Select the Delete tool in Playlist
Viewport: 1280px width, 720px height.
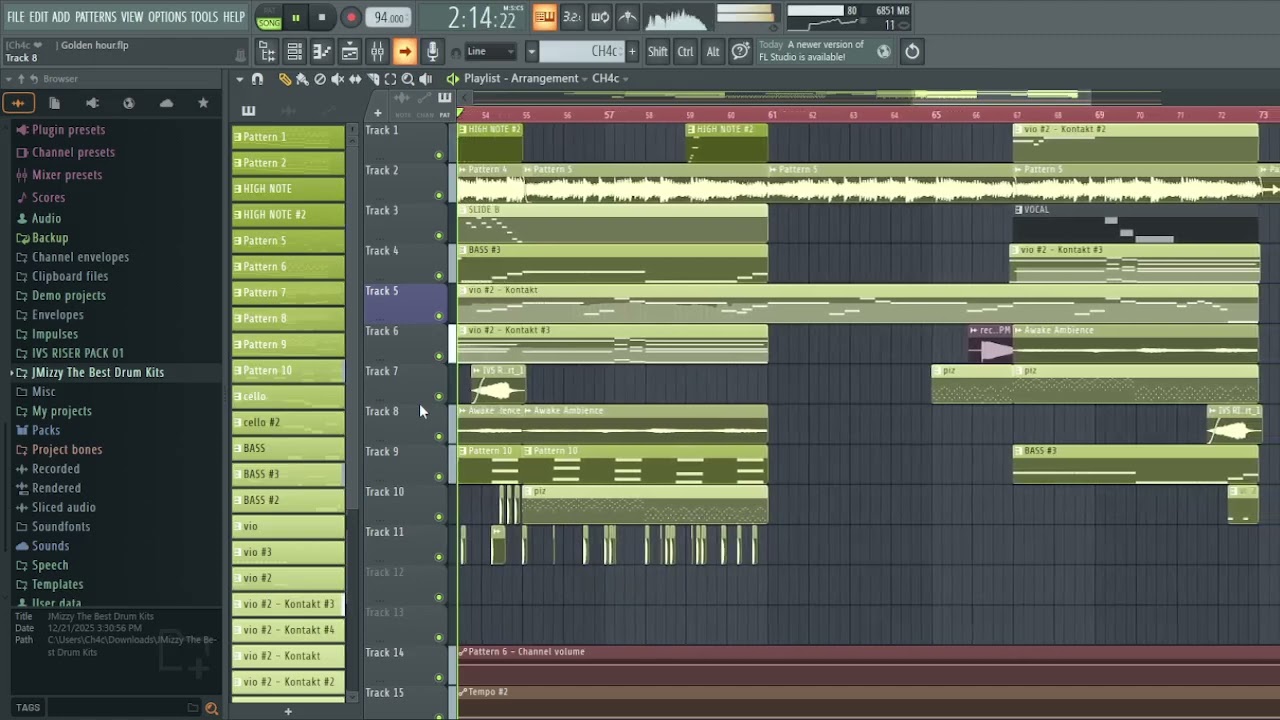(320, 79)
